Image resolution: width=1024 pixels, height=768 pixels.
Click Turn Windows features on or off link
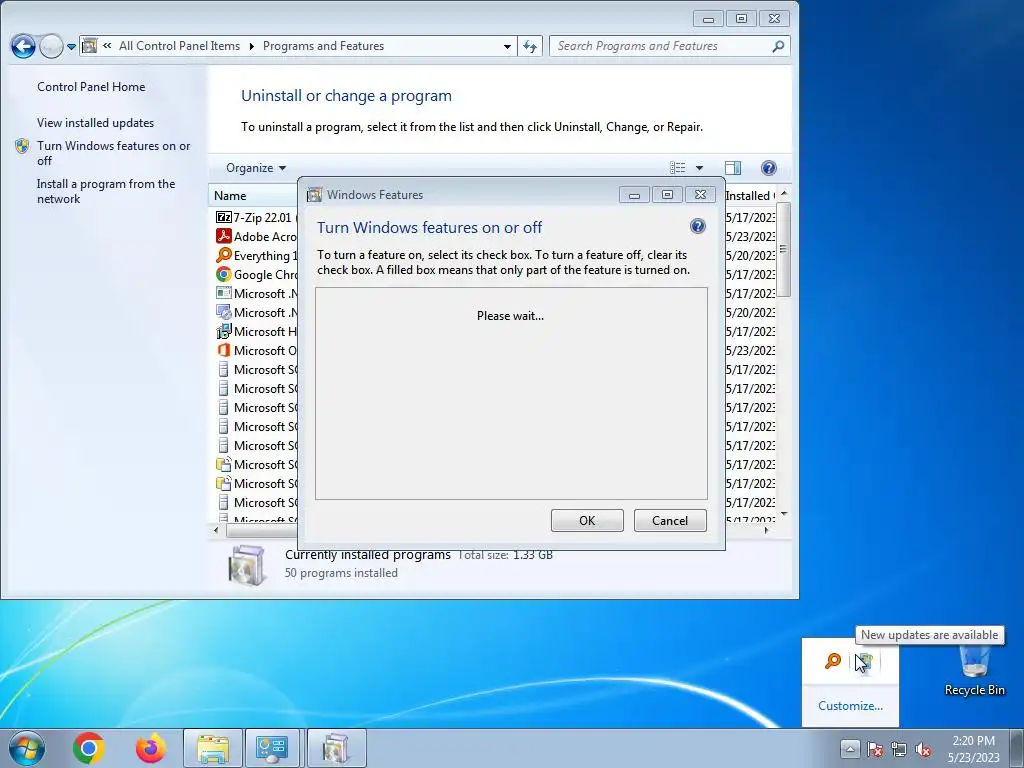point(114,153)
